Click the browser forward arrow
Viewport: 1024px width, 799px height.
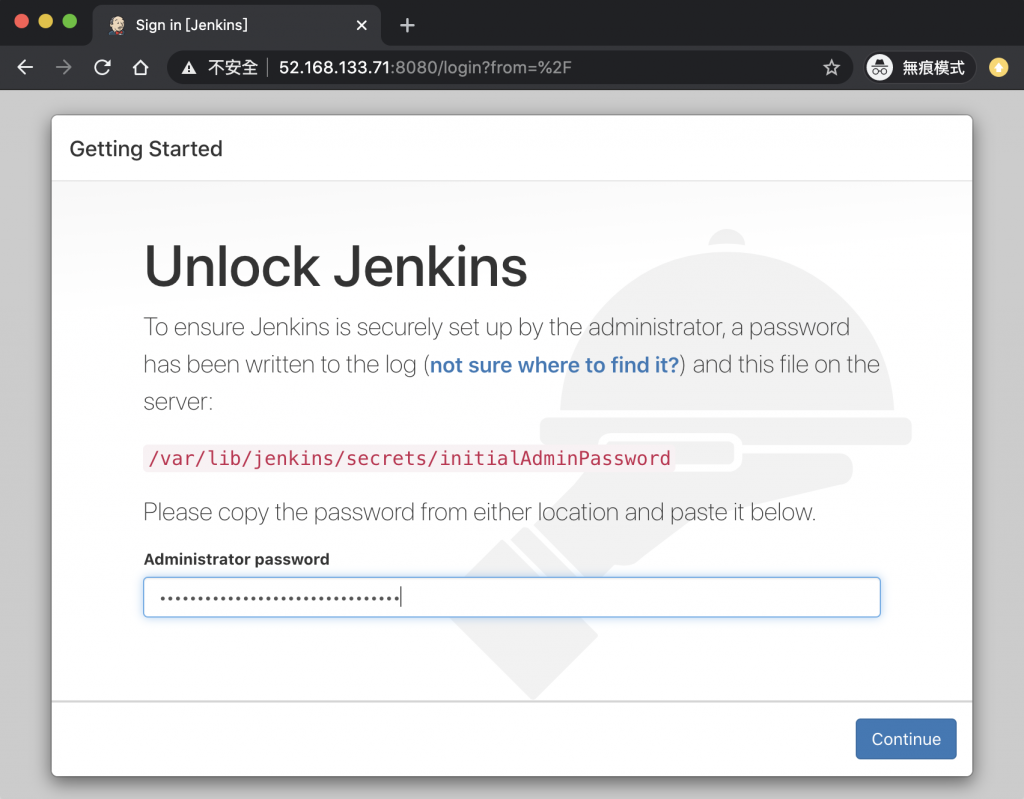(x=63, y=67)
